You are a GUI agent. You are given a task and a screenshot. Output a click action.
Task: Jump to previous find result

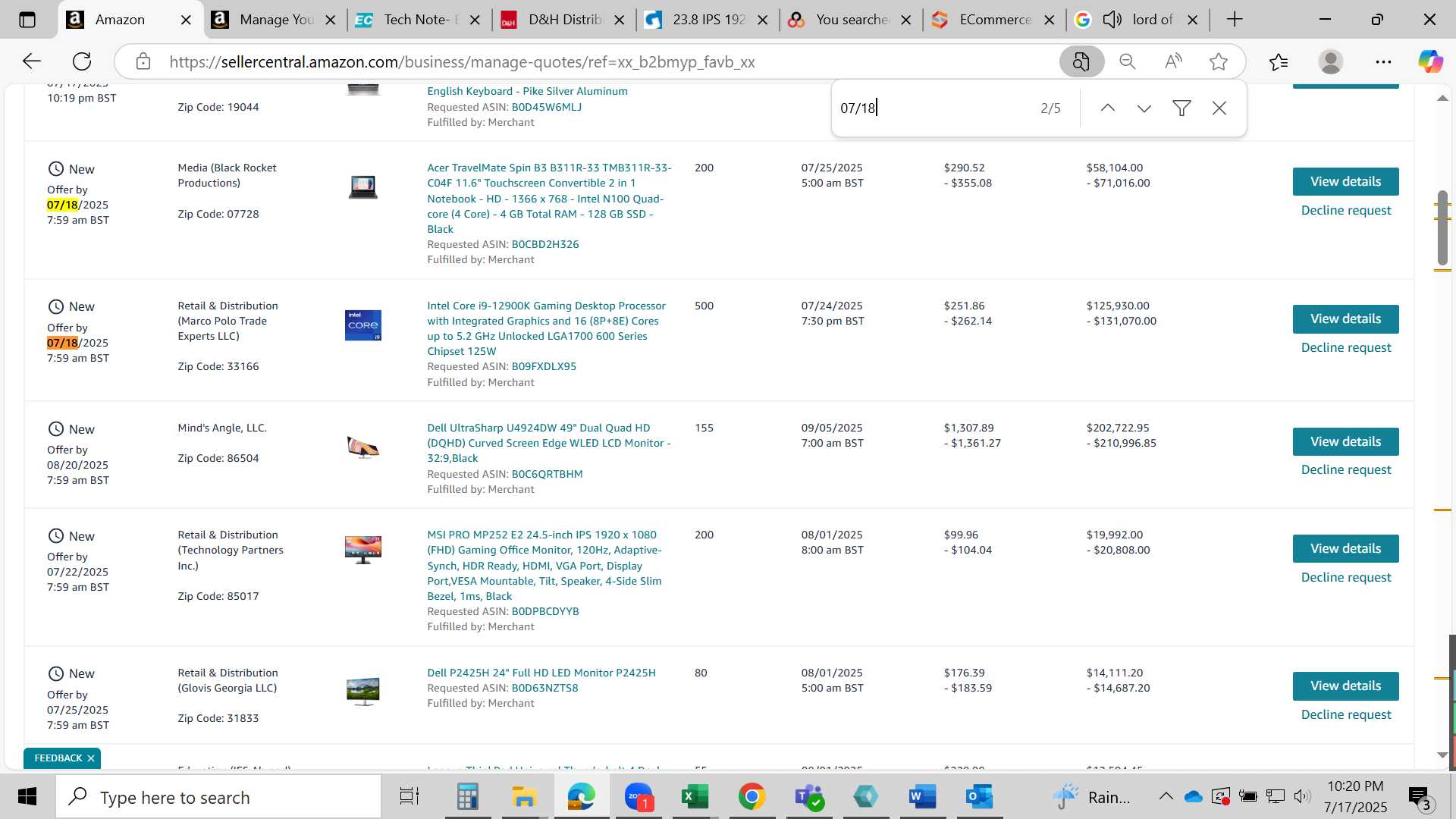coord(1108,108)
